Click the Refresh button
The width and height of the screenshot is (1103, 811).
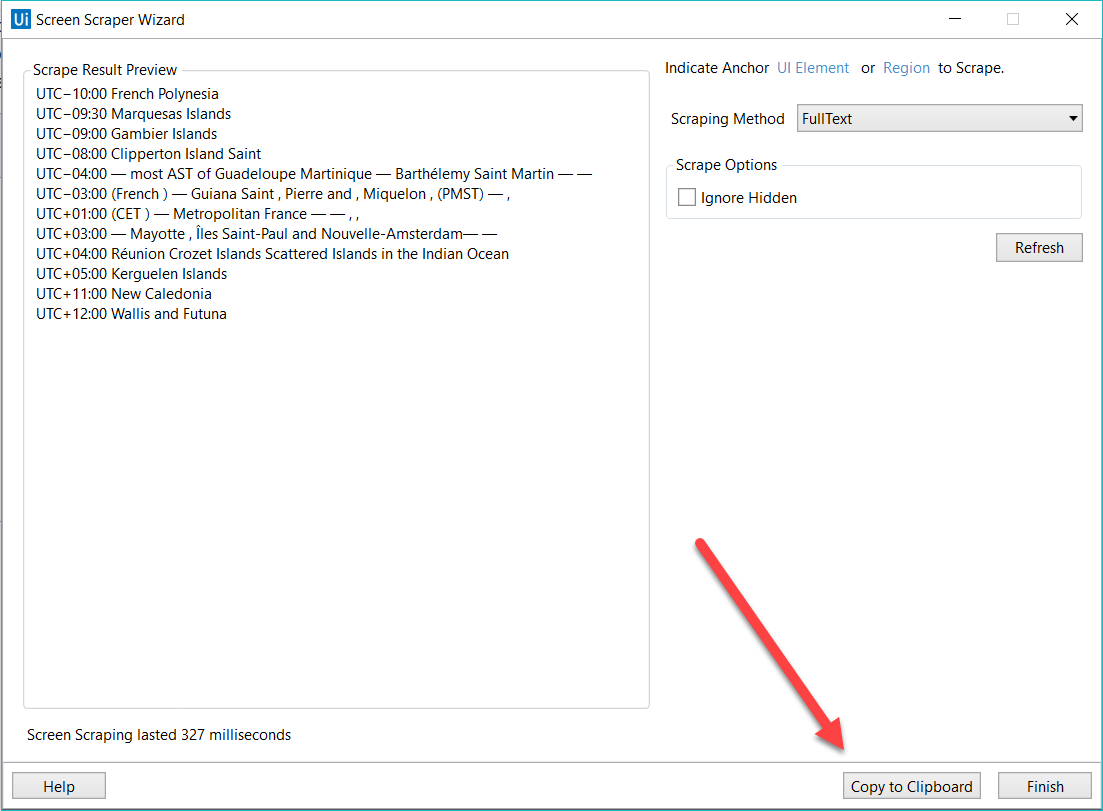click(x=1039, y=248)
